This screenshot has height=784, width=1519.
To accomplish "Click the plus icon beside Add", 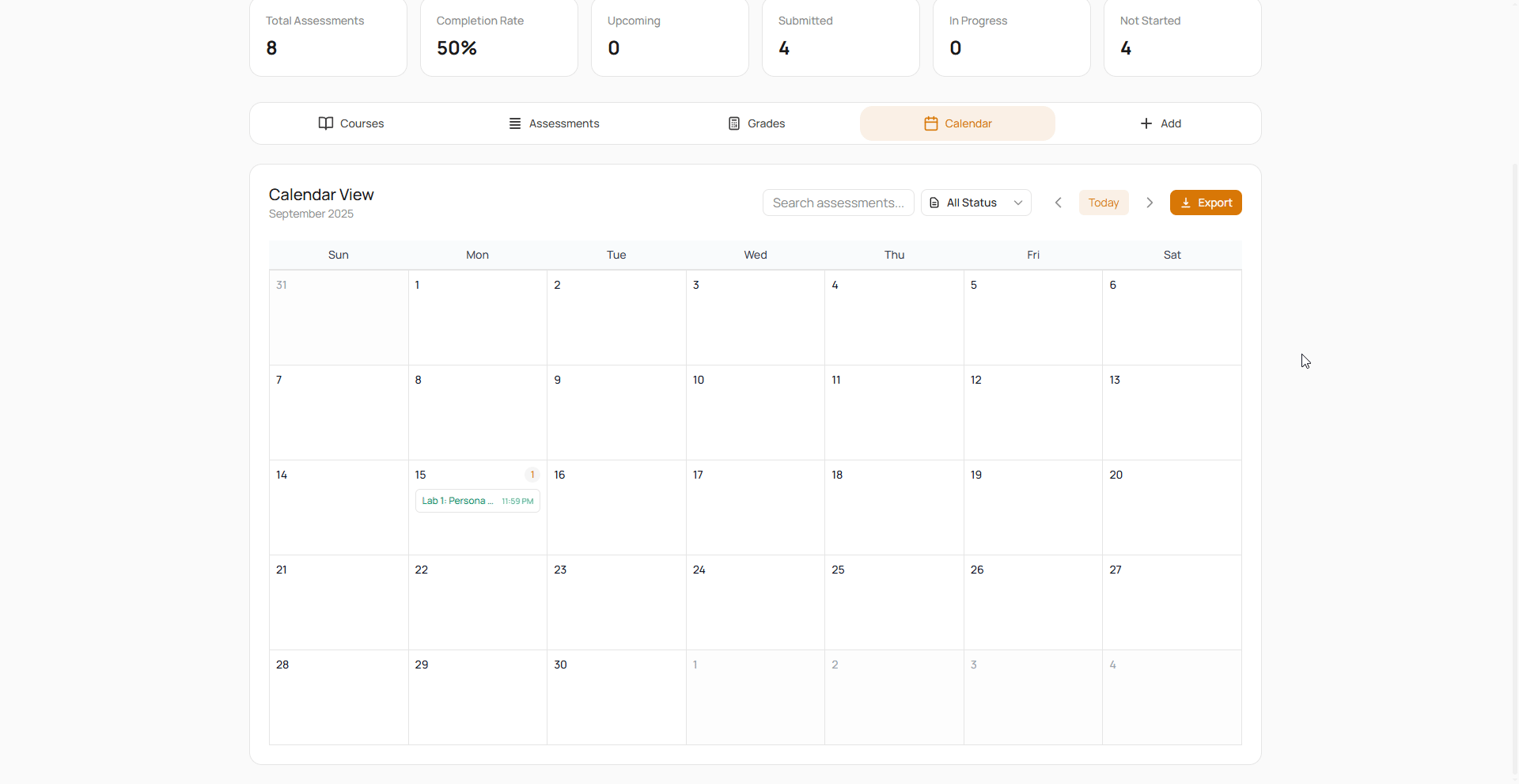I will point(1146,123).
